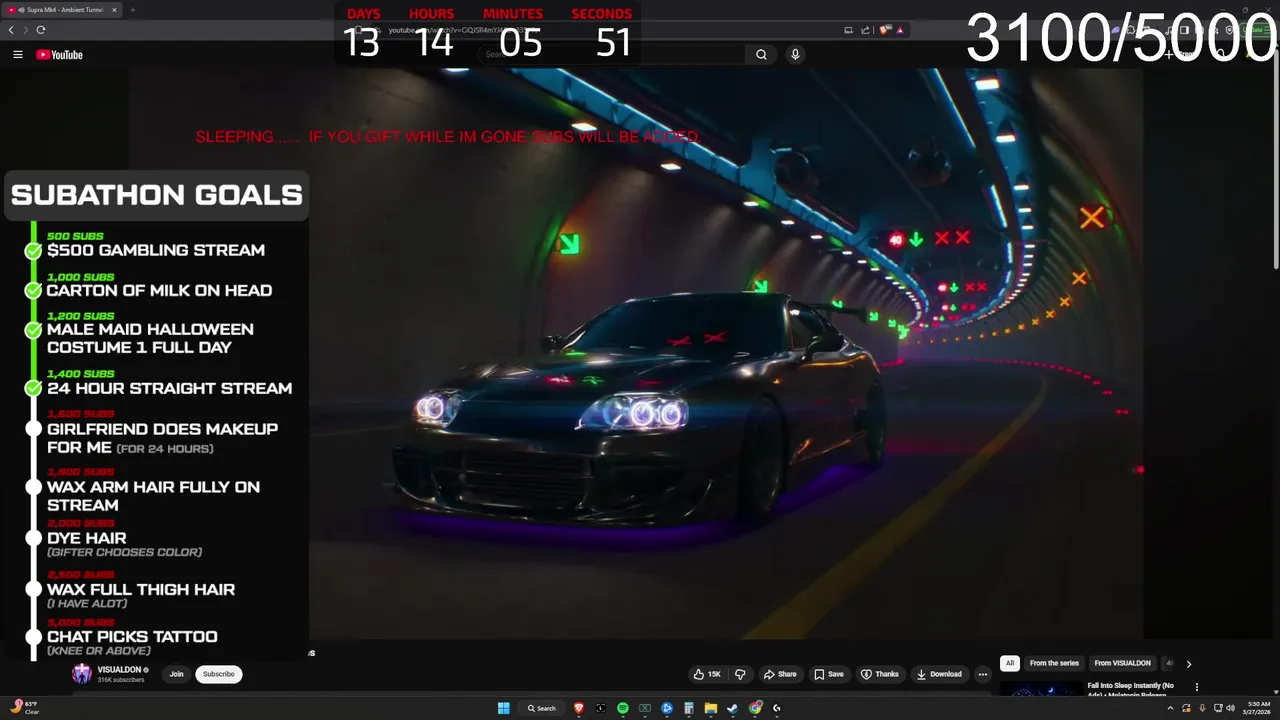Open File Explorer from the taskbar
This screenshot has width=1280, height=720.
point(710,708)
